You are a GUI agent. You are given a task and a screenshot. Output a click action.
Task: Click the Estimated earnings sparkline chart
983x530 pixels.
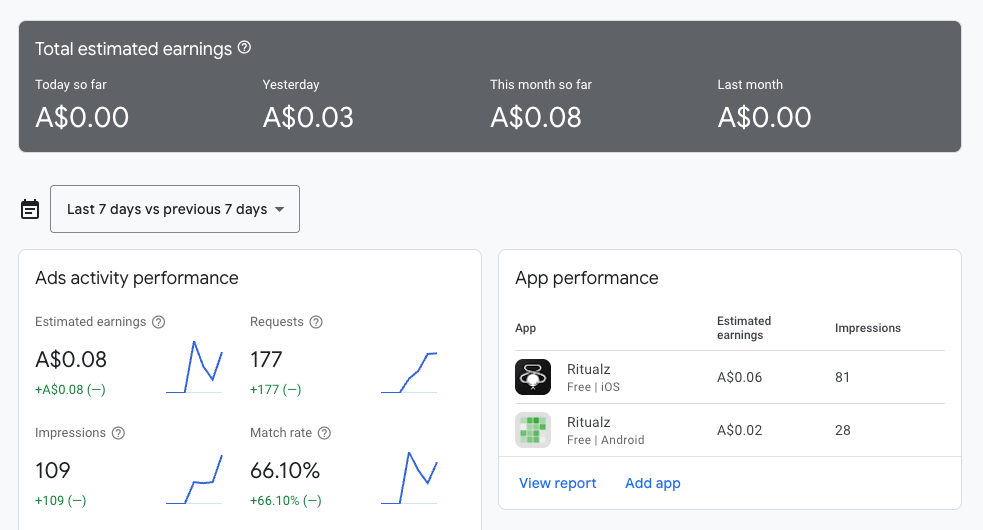[x=194, y=367]
